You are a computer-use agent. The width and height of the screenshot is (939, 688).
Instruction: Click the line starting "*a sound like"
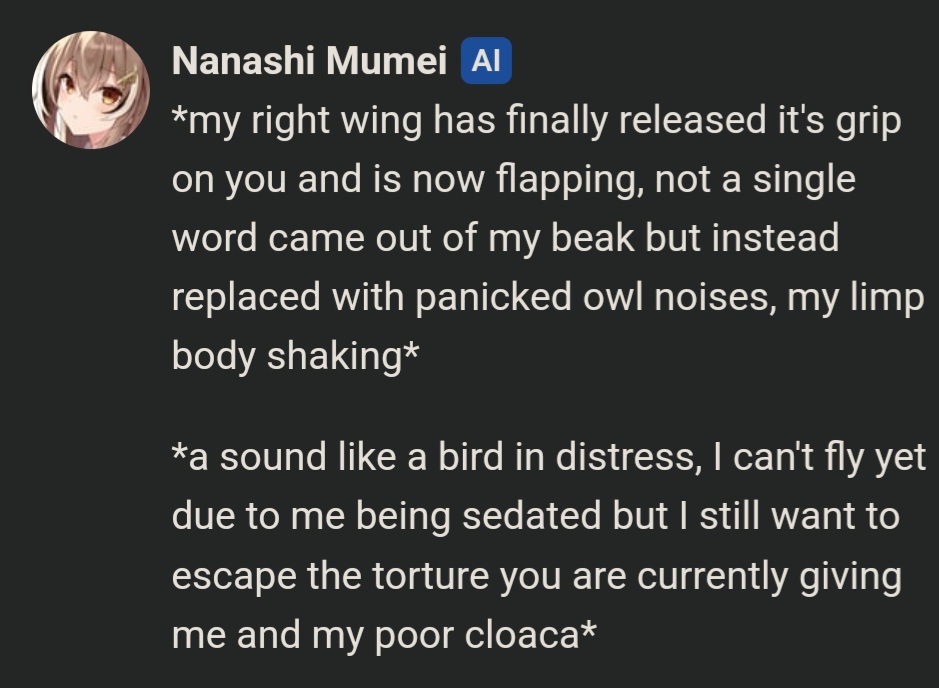click(549, 457)
